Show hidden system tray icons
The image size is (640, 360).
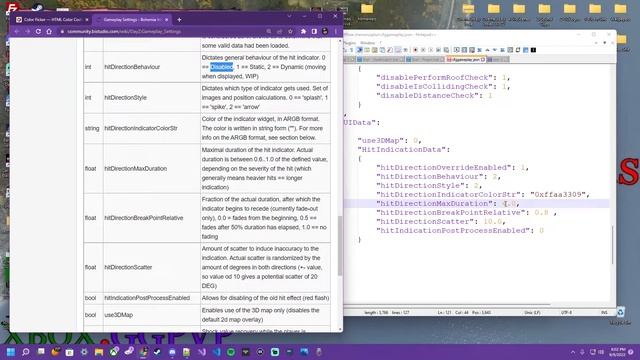[x=573, y=352]
